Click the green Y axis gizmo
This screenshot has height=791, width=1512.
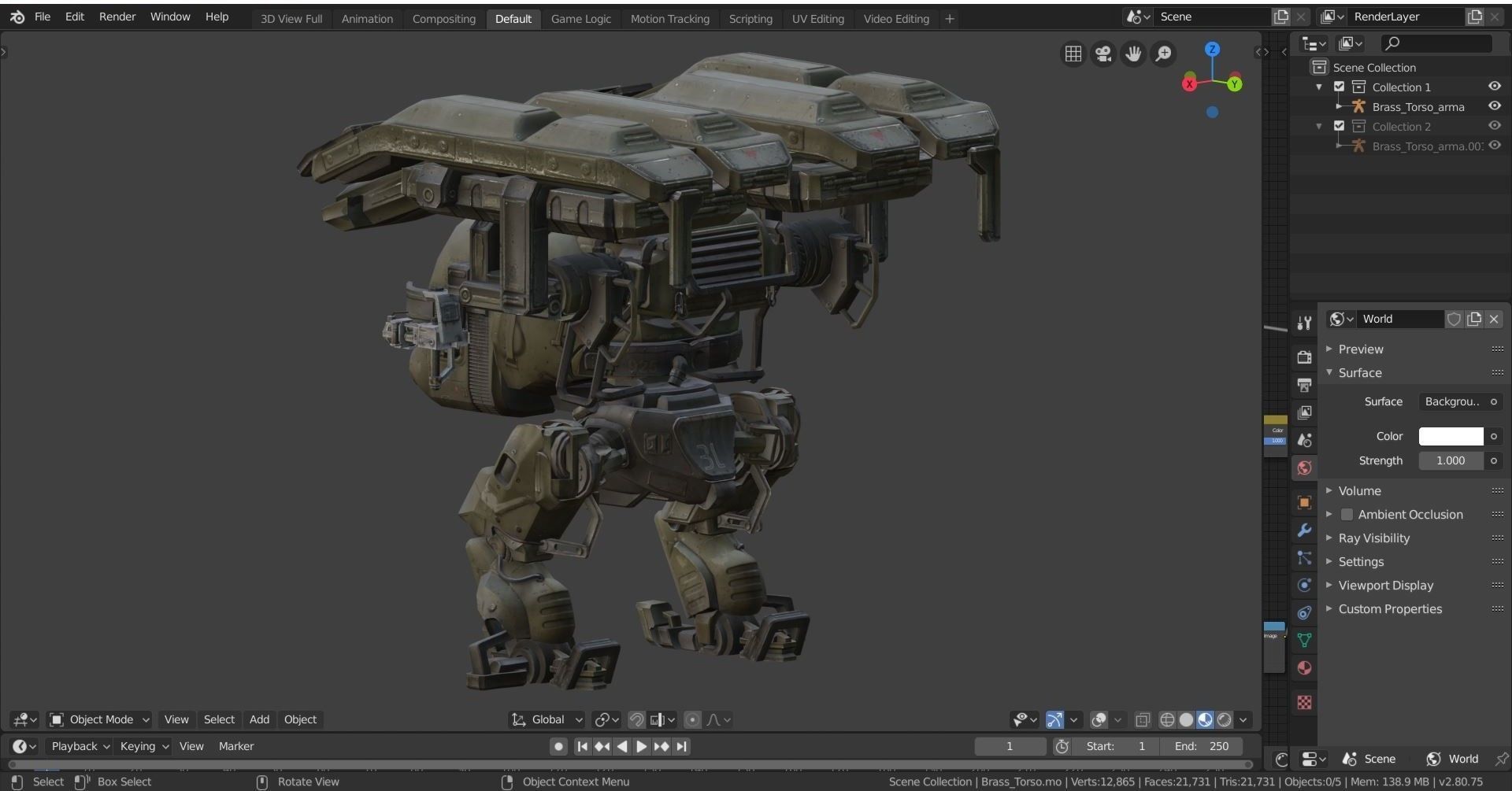(1235, 83)
